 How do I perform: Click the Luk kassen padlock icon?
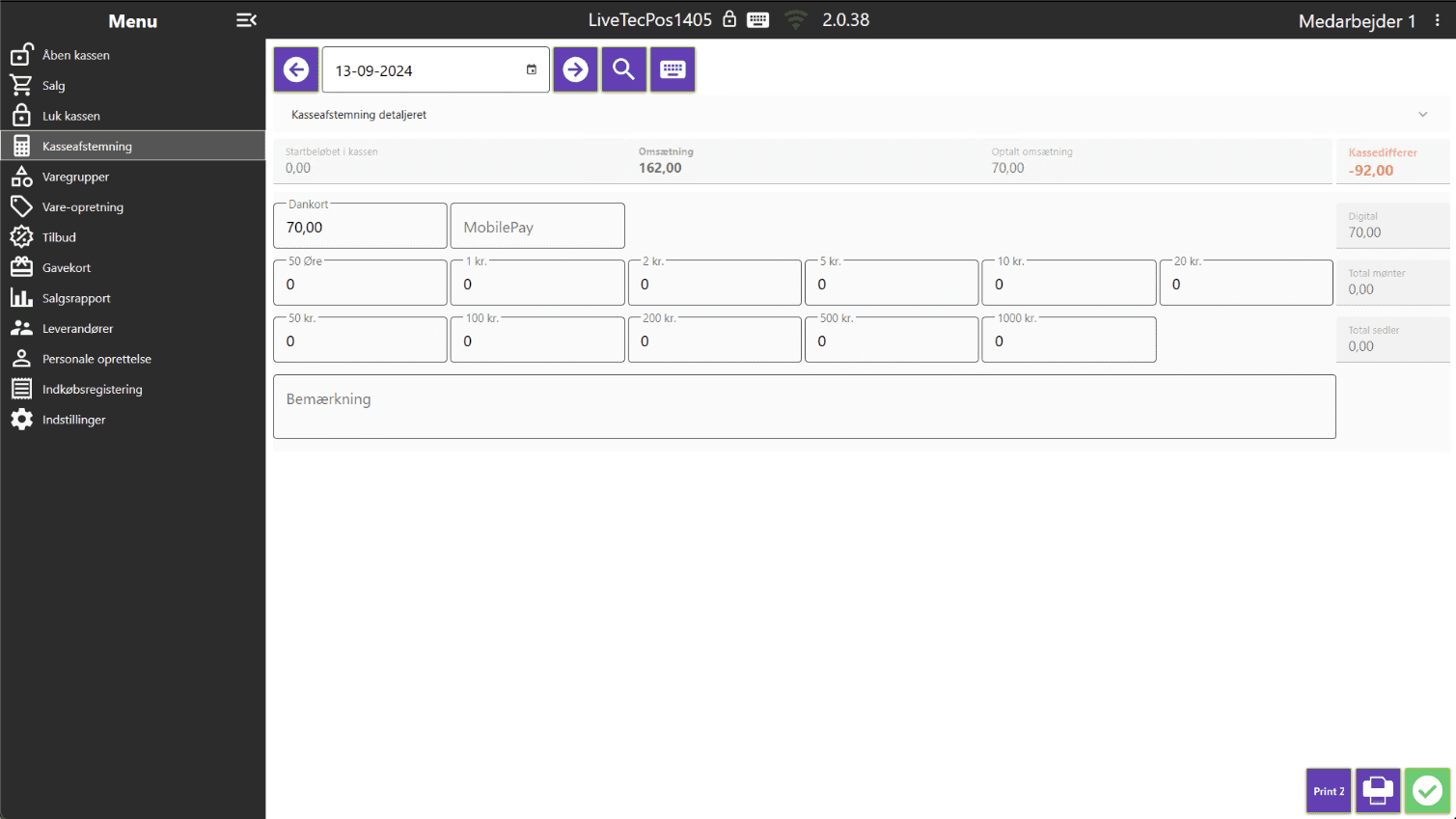[21, 116]
